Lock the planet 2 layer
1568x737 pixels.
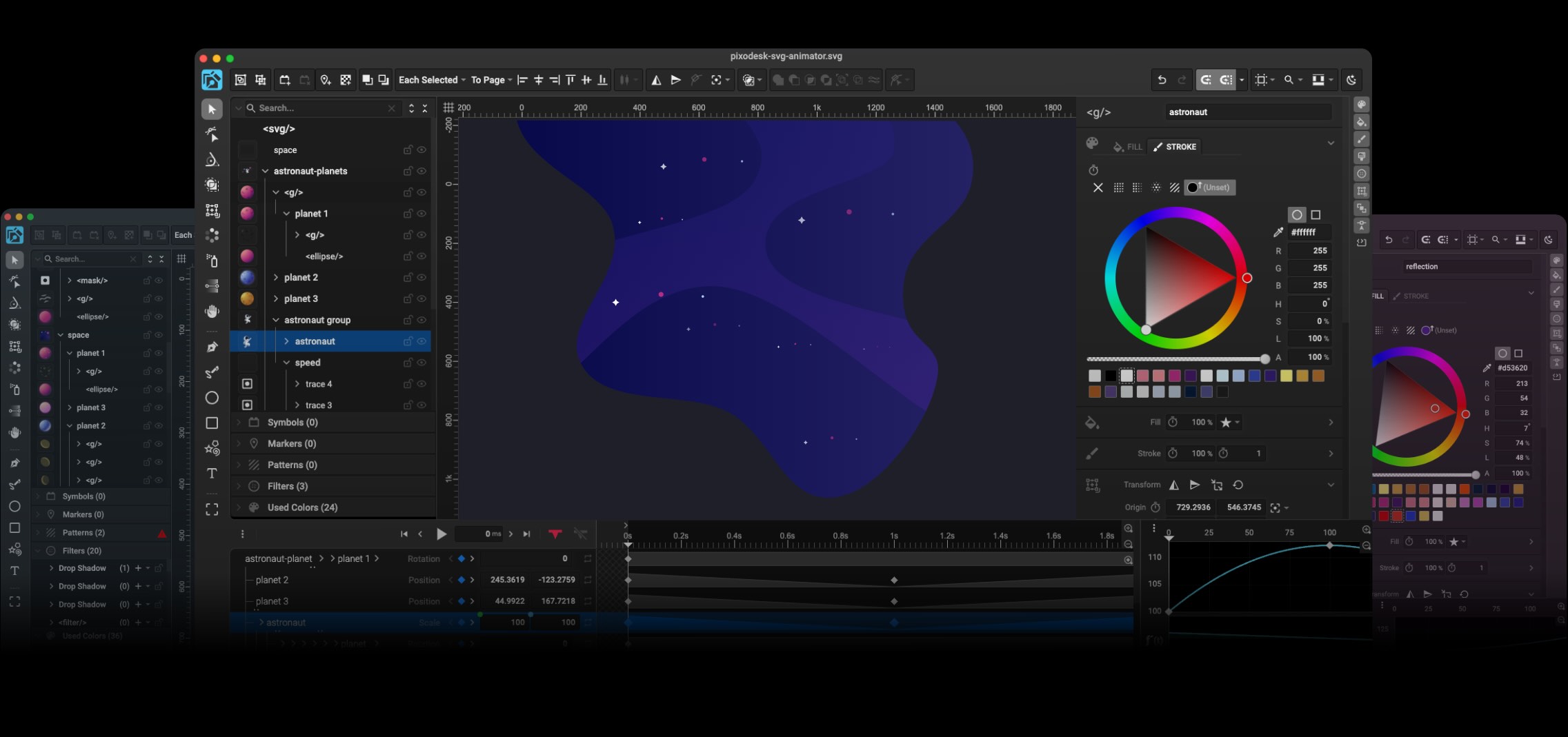[408, 277]
